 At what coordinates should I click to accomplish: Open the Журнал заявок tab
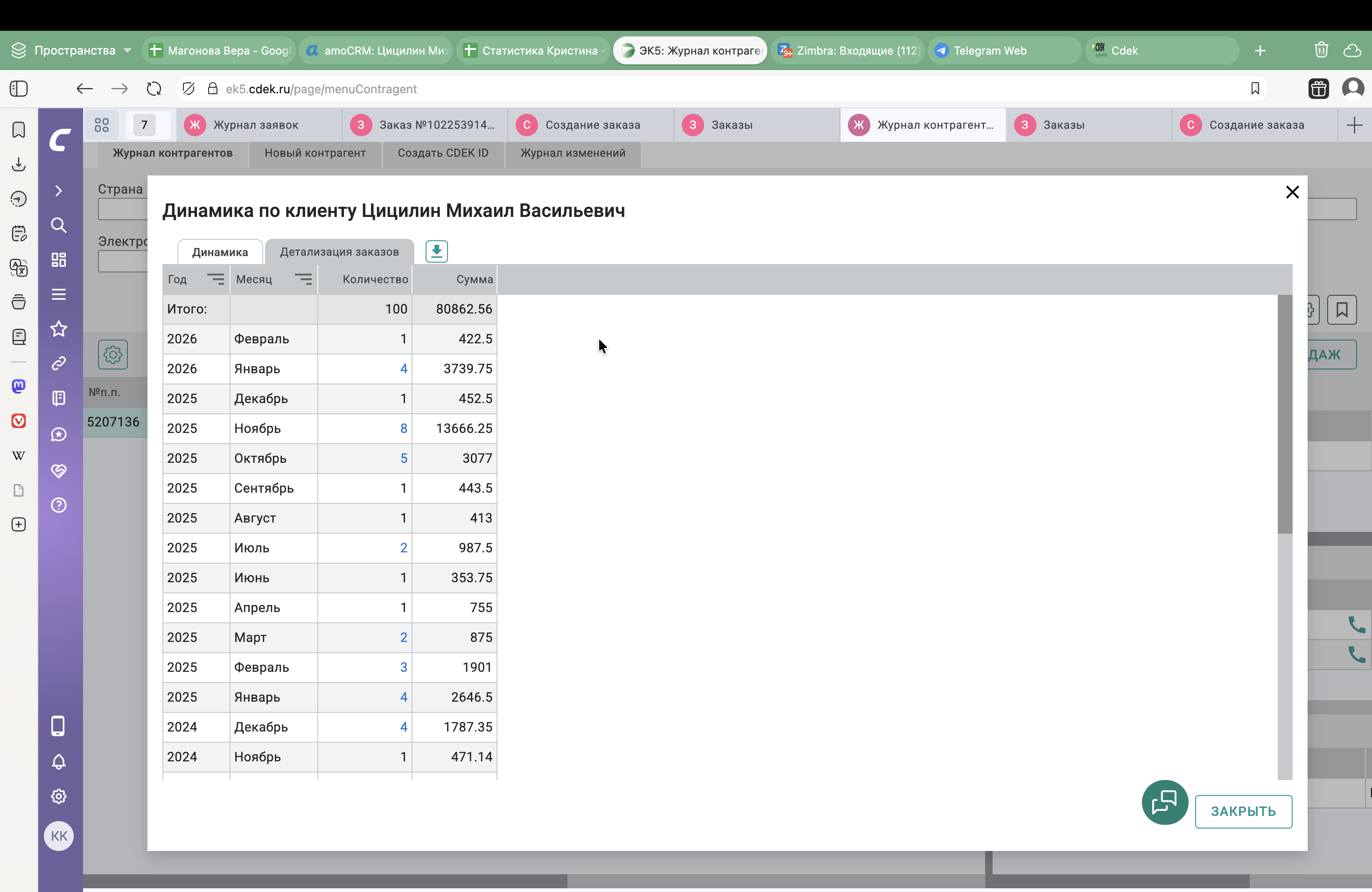255,125
